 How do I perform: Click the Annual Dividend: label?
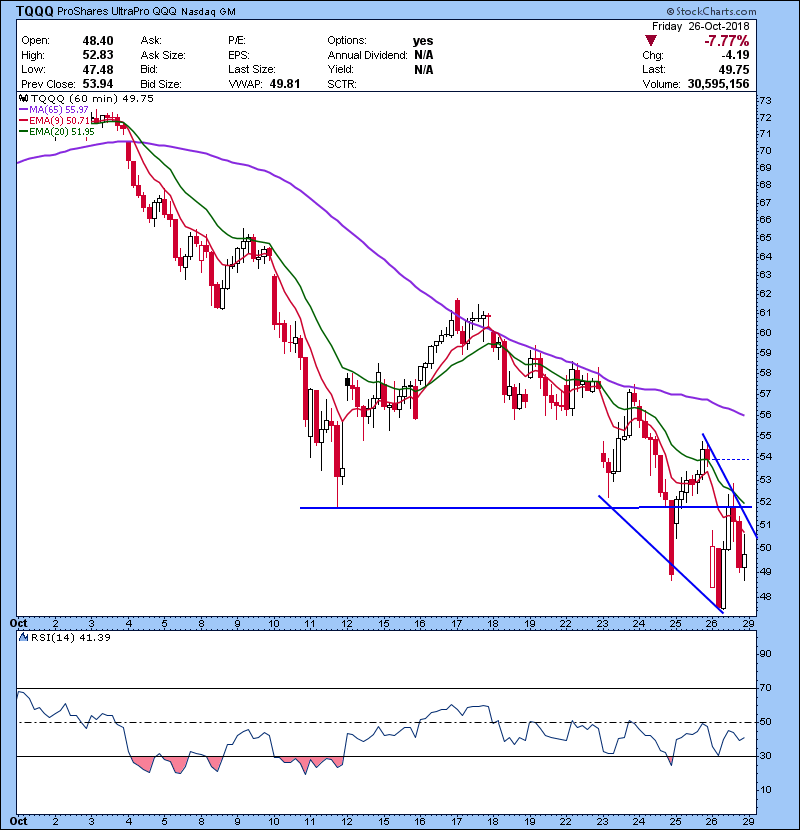click(367, 55)
